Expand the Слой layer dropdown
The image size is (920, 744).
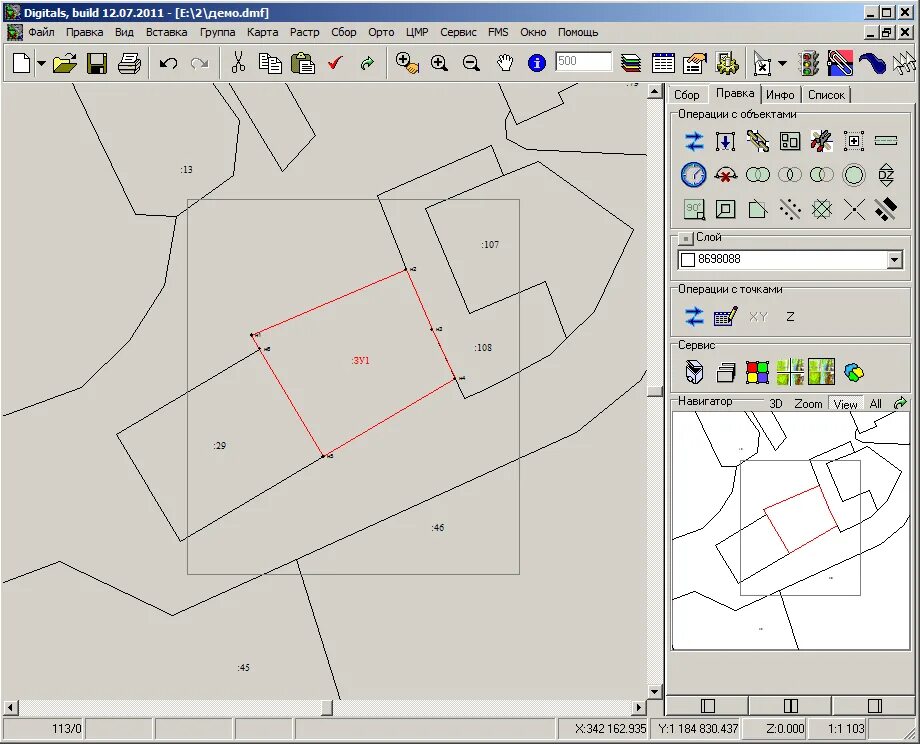click(x=894, y=259)
